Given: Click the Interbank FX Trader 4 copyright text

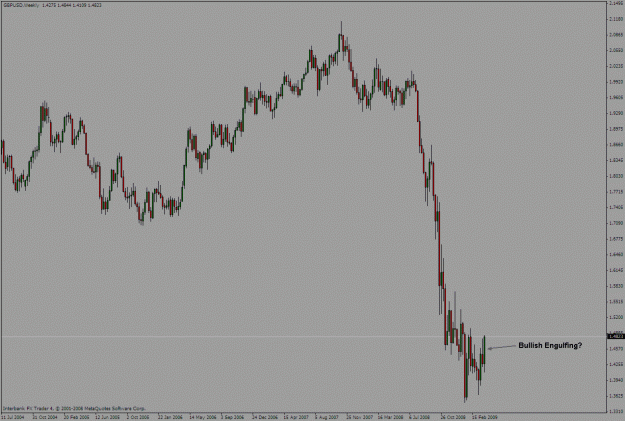Looking at the screenshot, I should click(x=74, y=408).
